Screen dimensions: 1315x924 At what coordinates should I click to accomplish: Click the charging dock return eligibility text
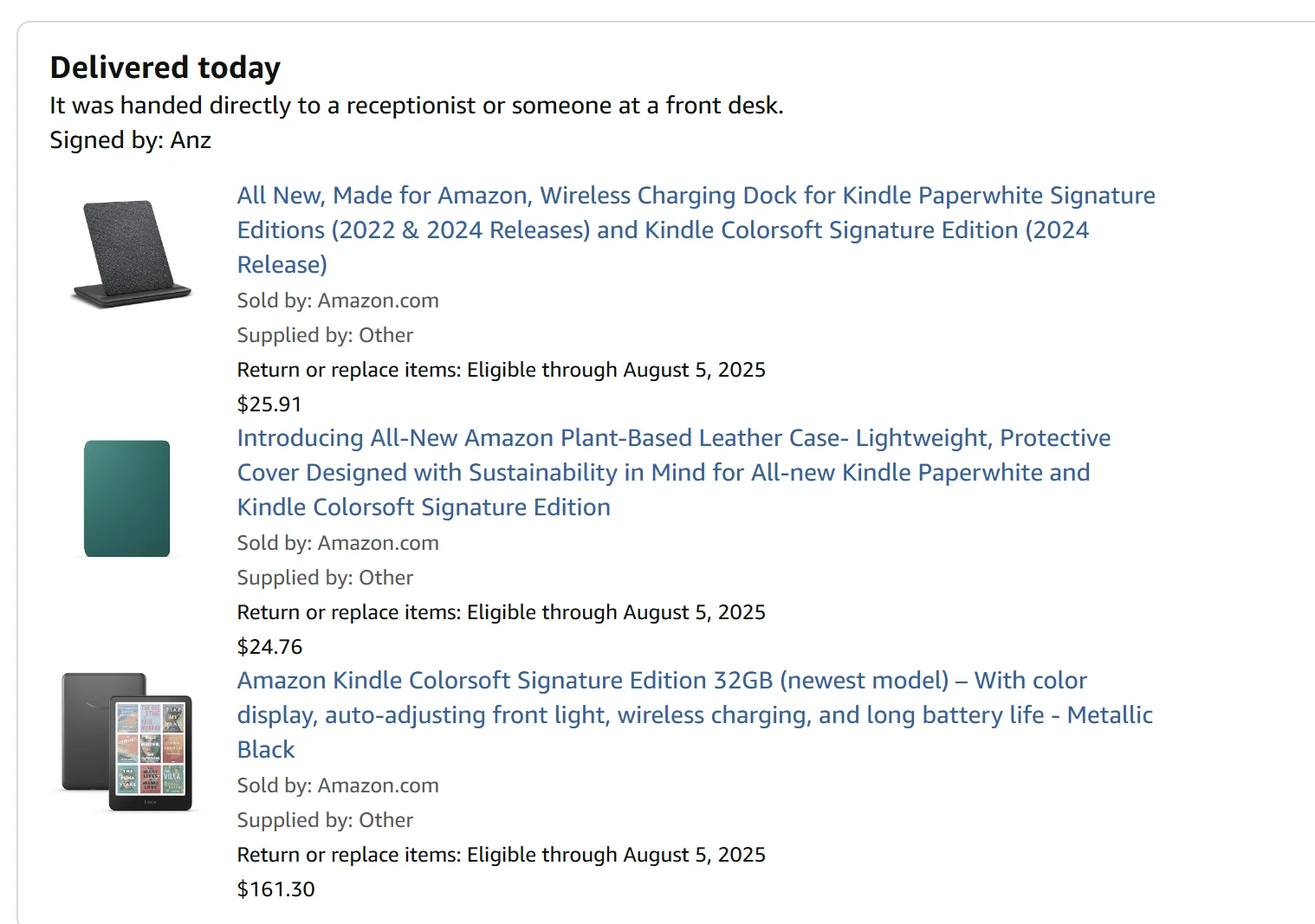tap(502, 370)
